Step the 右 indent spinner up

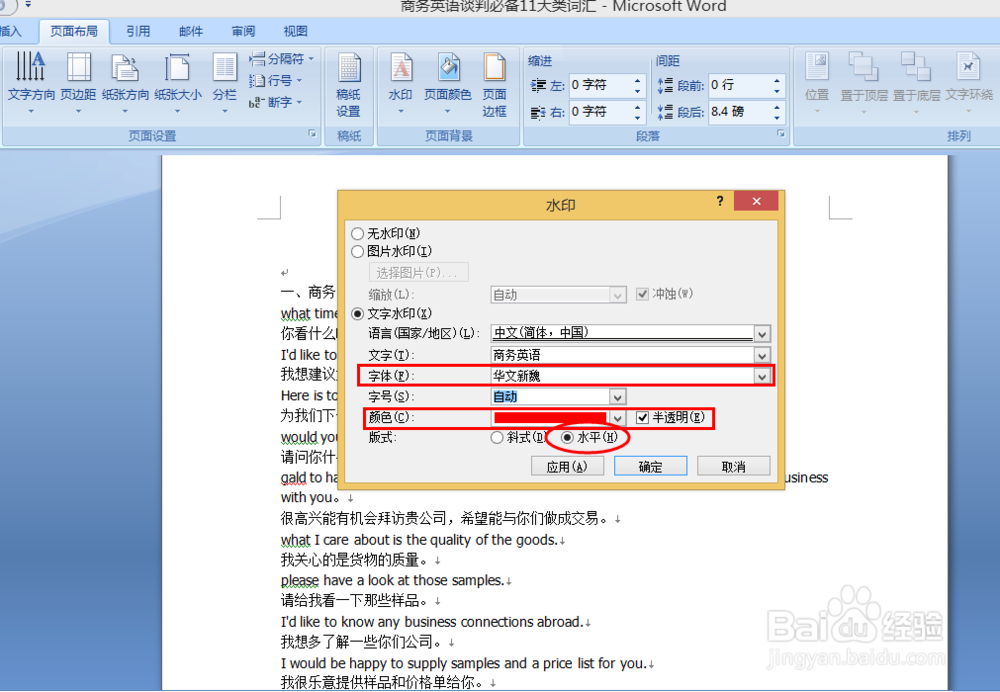click(637, 107)
